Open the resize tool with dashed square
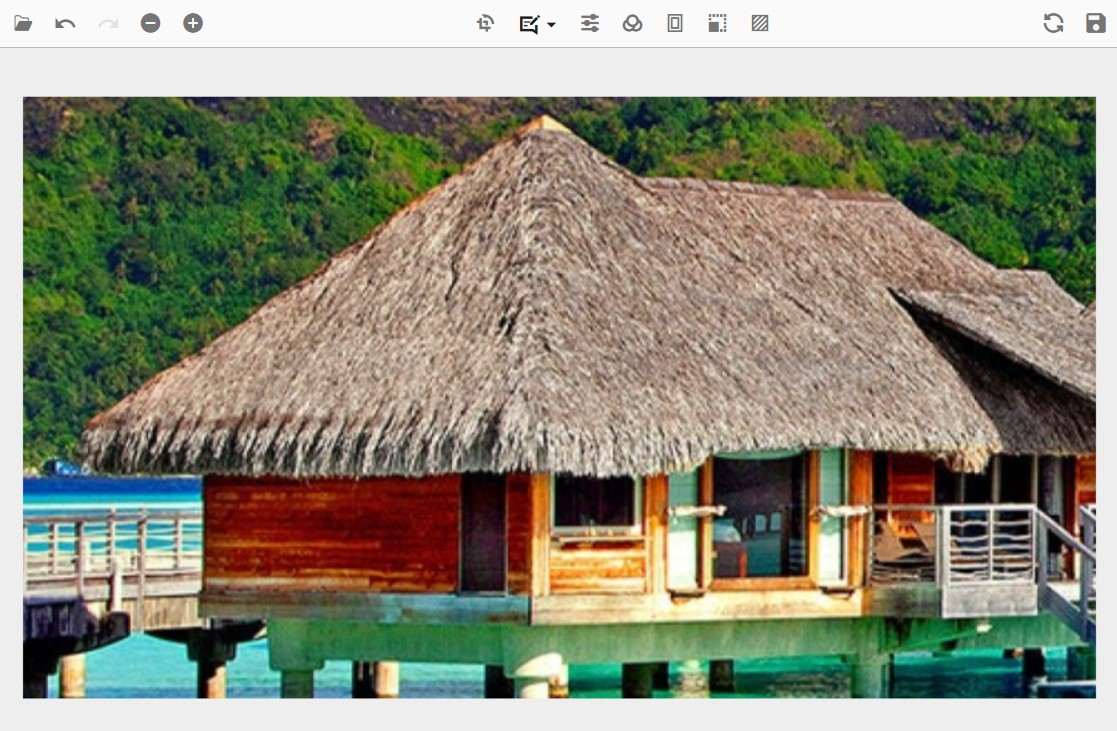 point(717,23)
